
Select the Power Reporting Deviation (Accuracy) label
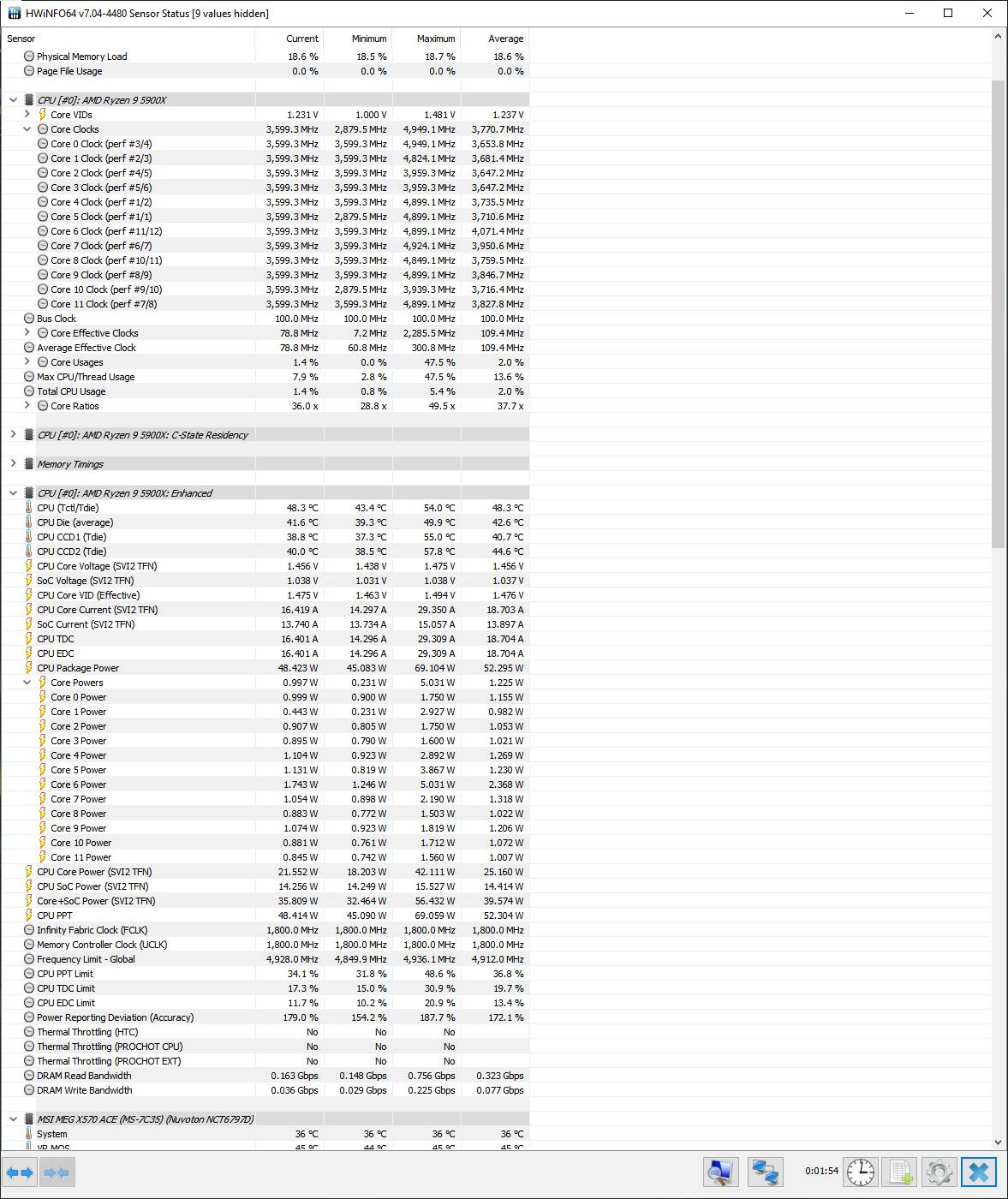click(116, 1017)
